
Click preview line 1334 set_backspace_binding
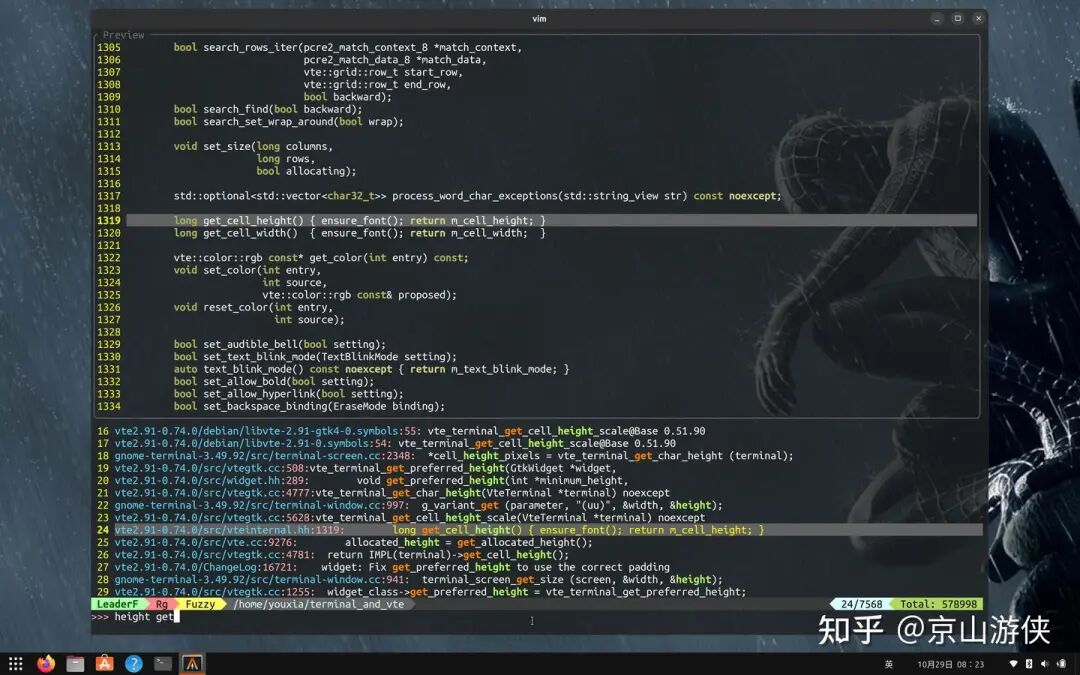tap(309, 407)
